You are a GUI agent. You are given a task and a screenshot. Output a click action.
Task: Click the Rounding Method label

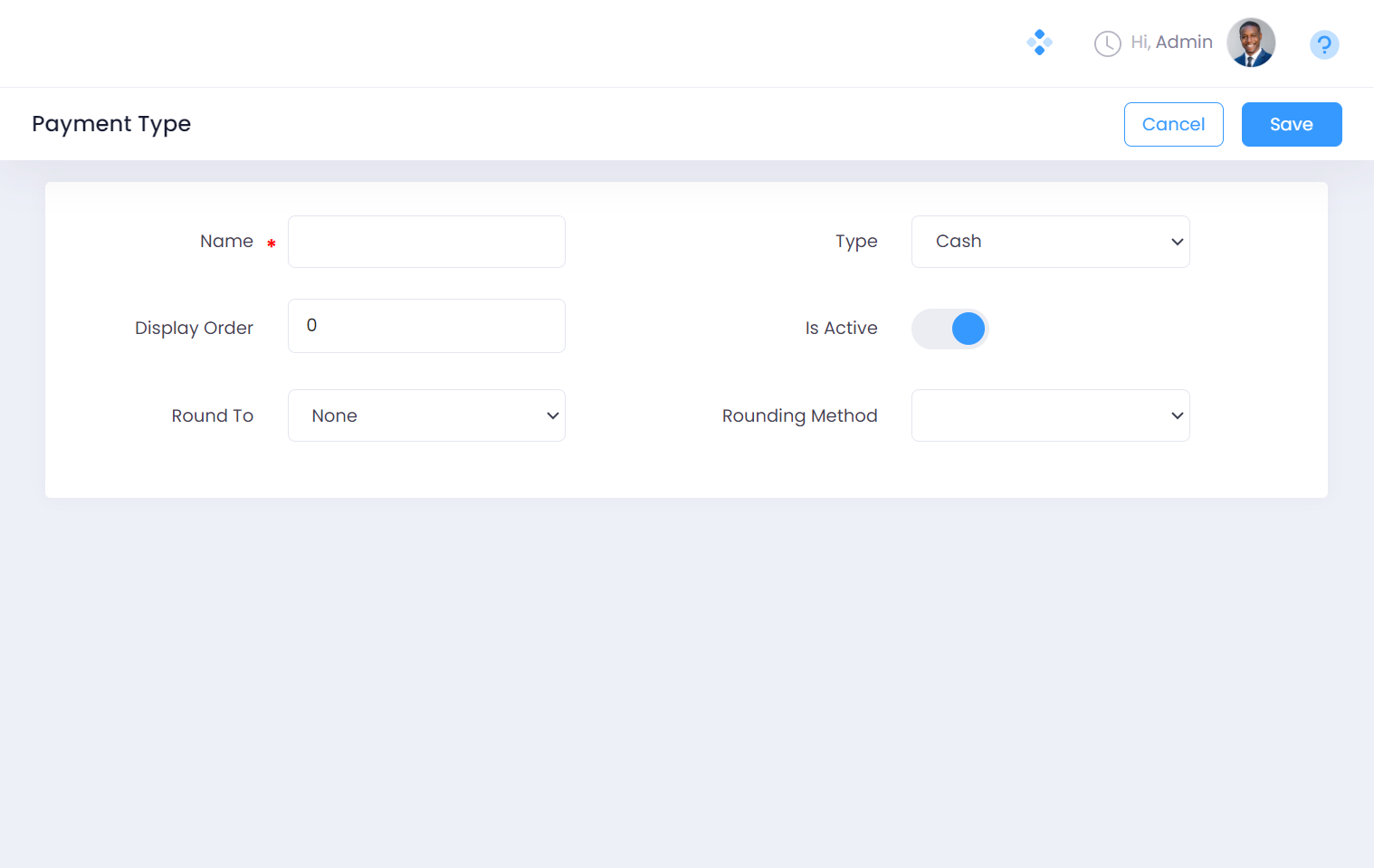pyautogui.click(x=799, y=416)
